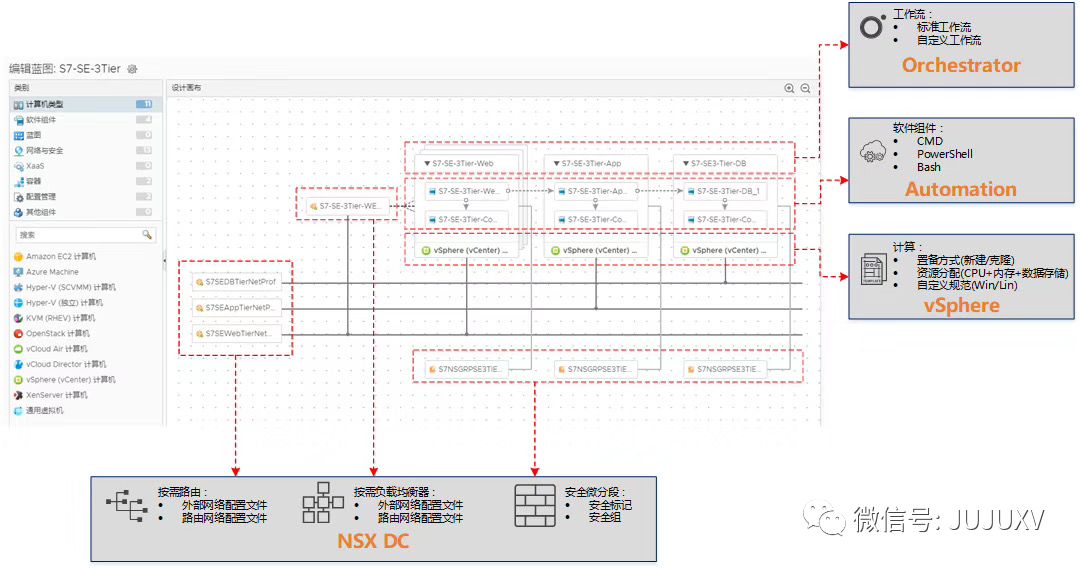
Task: Click the Azure Machine icon
Action: click(x=19, y=272)
